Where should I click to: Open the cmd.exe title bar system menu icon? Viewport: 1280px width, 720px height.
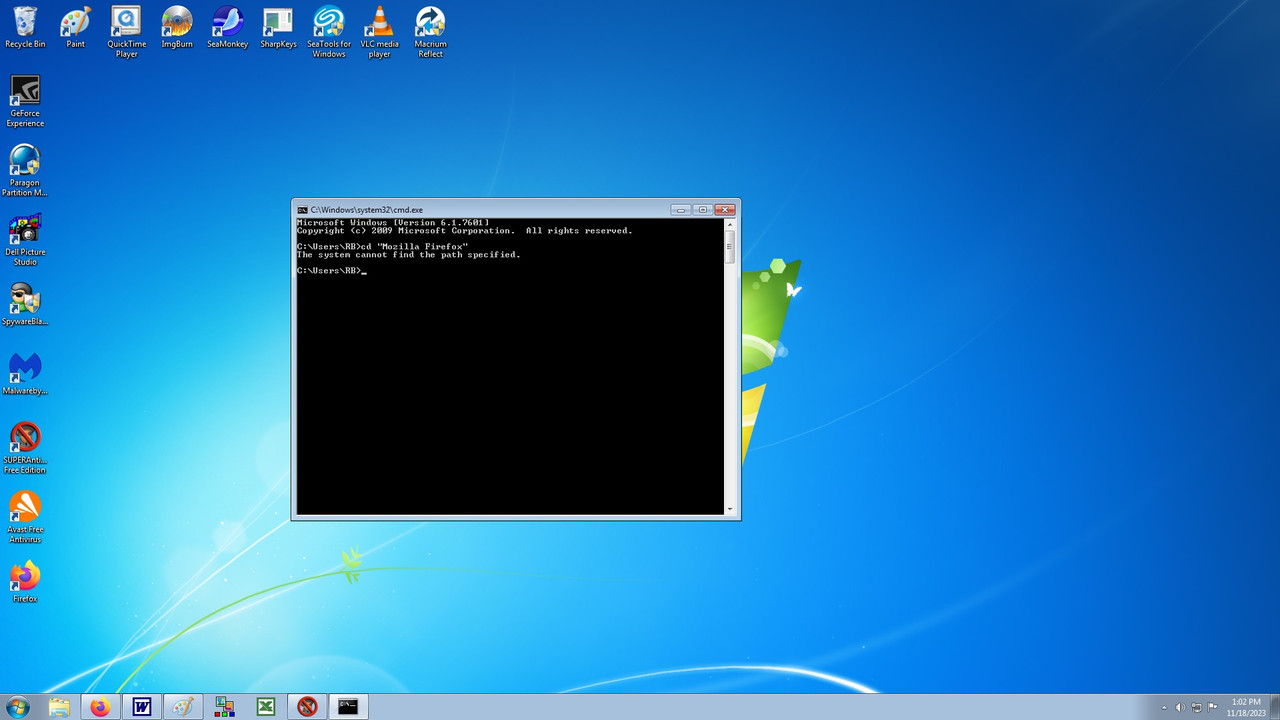302,210
